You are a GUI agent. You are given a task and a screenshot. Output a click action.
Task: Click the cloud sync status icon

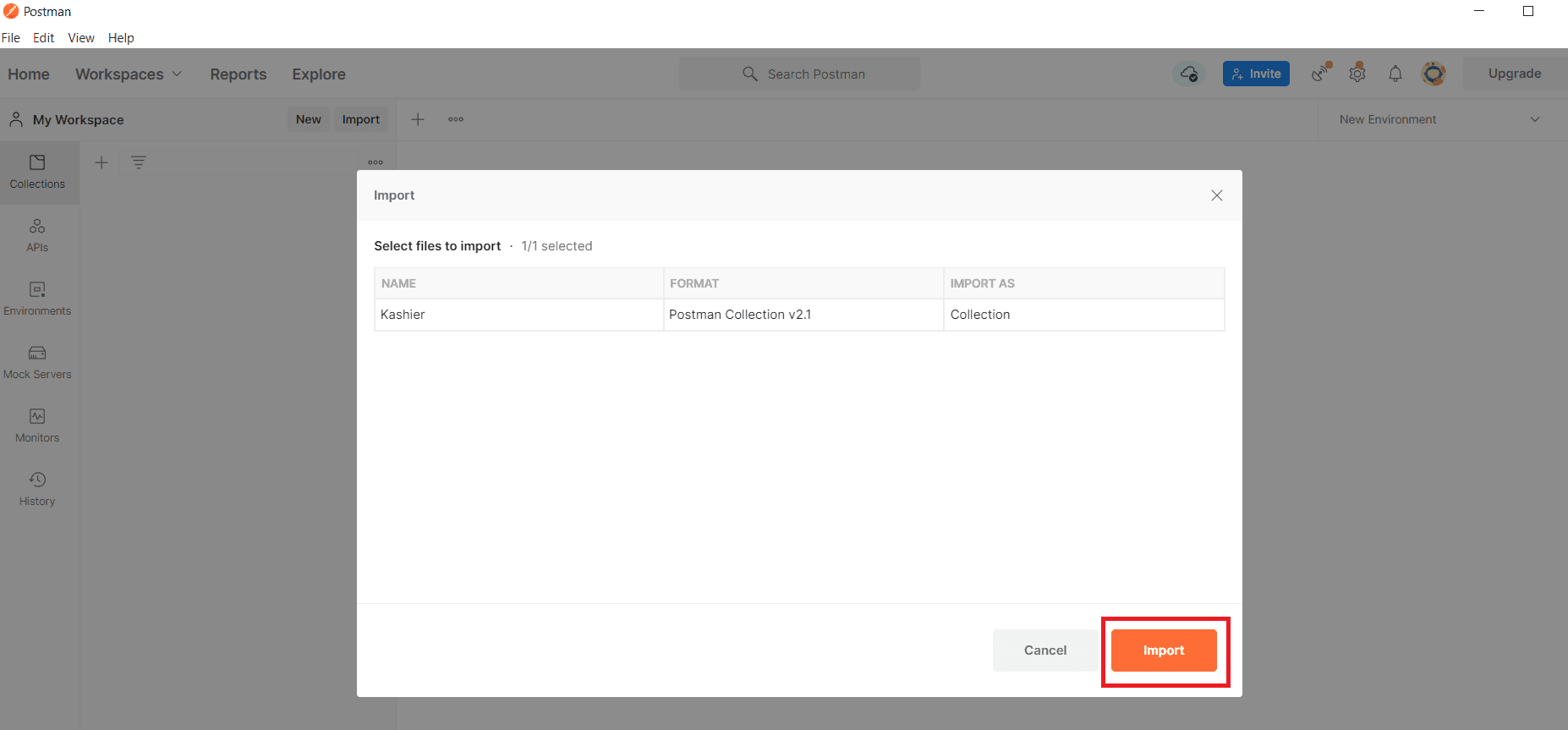point(1189,74)
